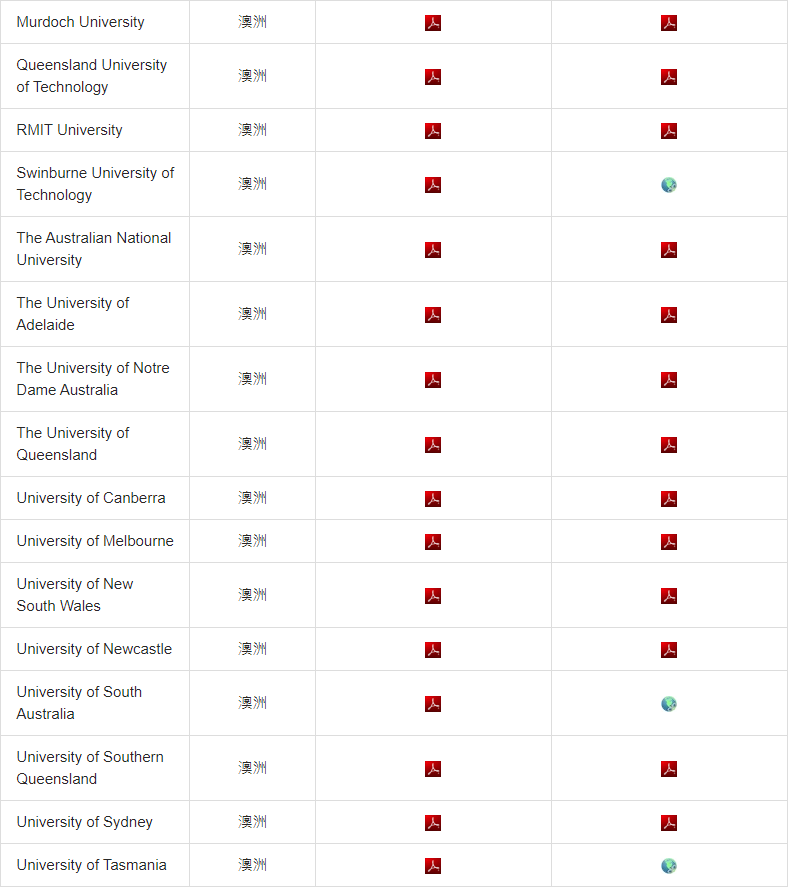
Task: Open University of New South Wales first PDF icon
Action: point(433,596)
